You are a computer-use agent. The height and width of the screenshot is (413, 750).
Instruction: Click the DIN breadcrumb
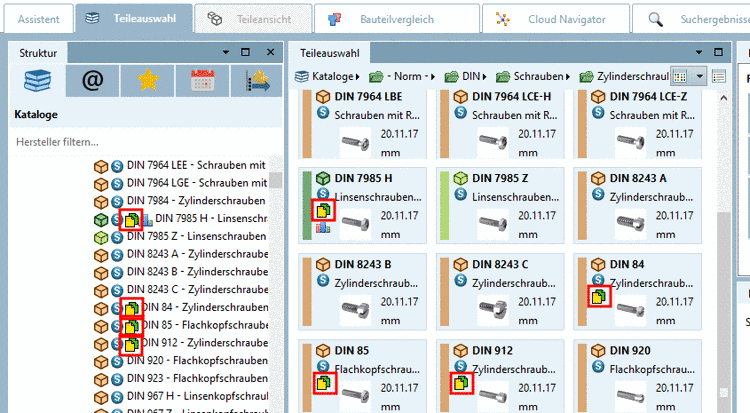tap(462, 77)
